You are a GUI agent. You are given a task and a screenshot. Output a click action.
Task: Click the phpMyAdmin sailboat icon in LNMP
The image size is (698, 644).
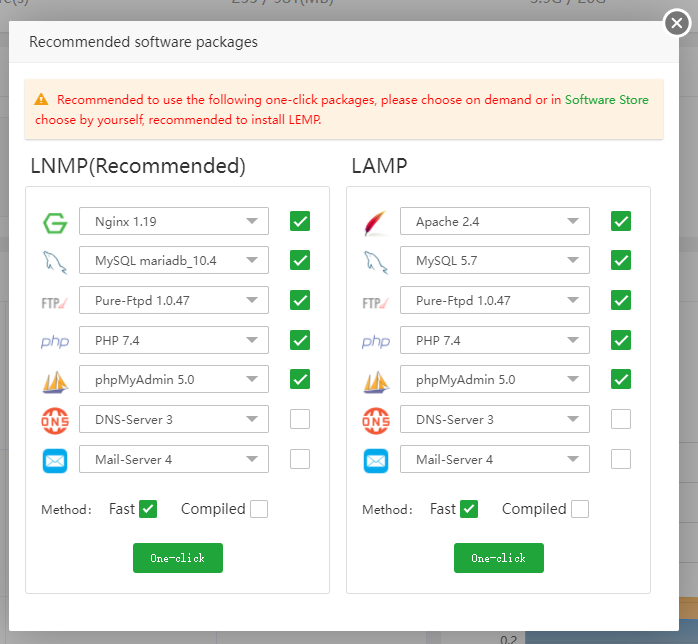pos(55,381)
